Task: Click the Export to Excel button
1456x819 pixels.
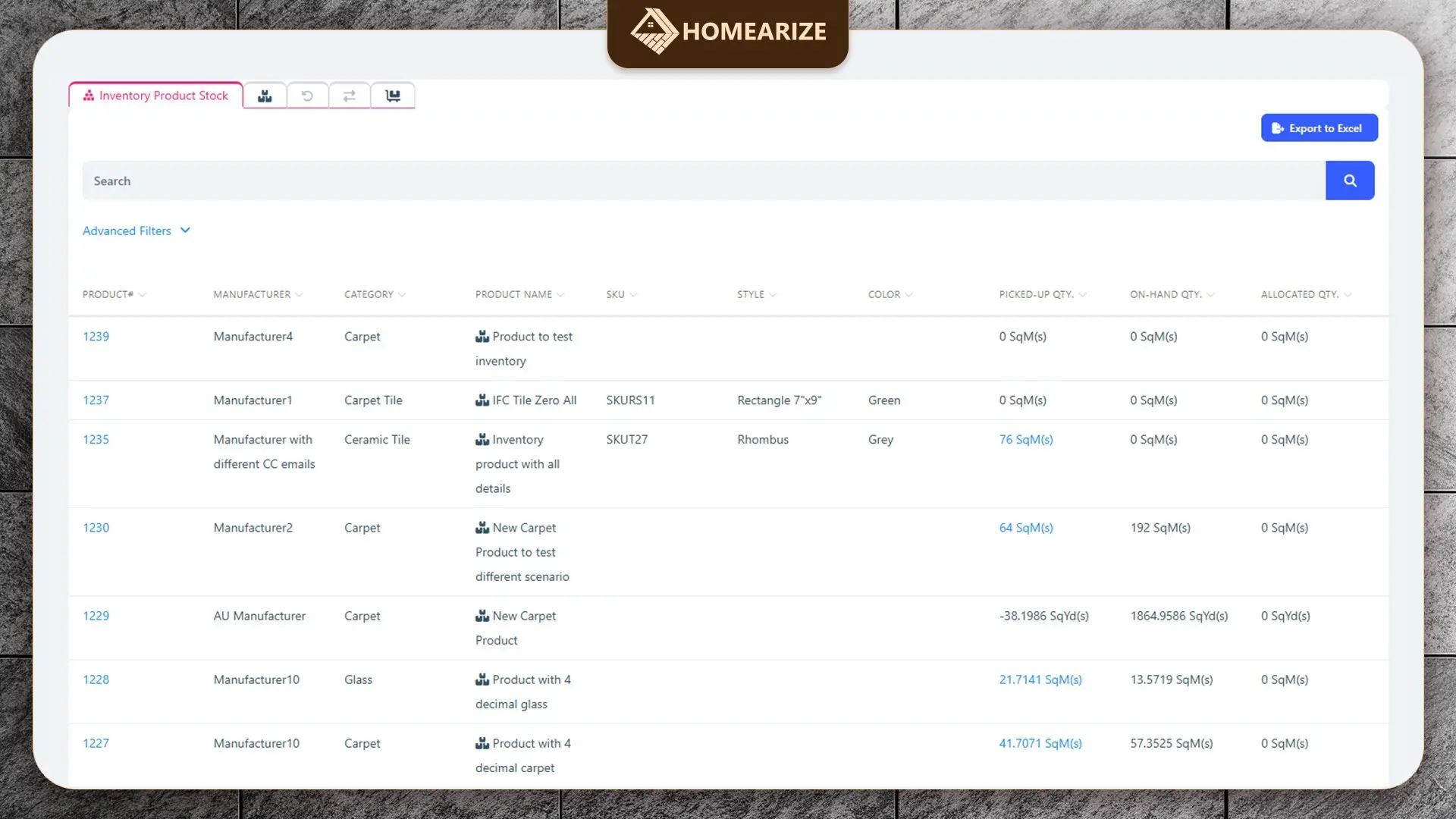Action: click(x=1319, y=127)
